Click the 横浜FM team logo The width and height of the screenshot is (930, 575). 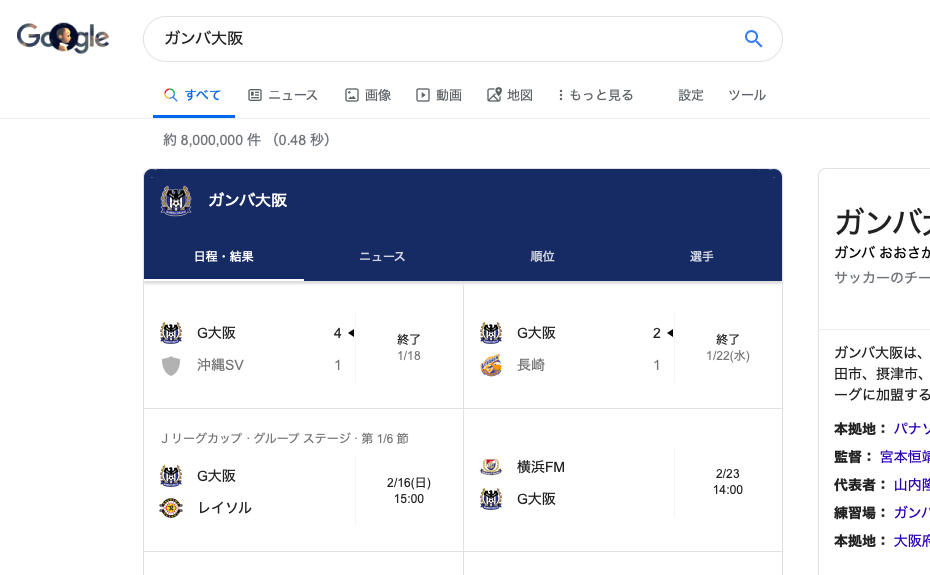click(491, 467)
